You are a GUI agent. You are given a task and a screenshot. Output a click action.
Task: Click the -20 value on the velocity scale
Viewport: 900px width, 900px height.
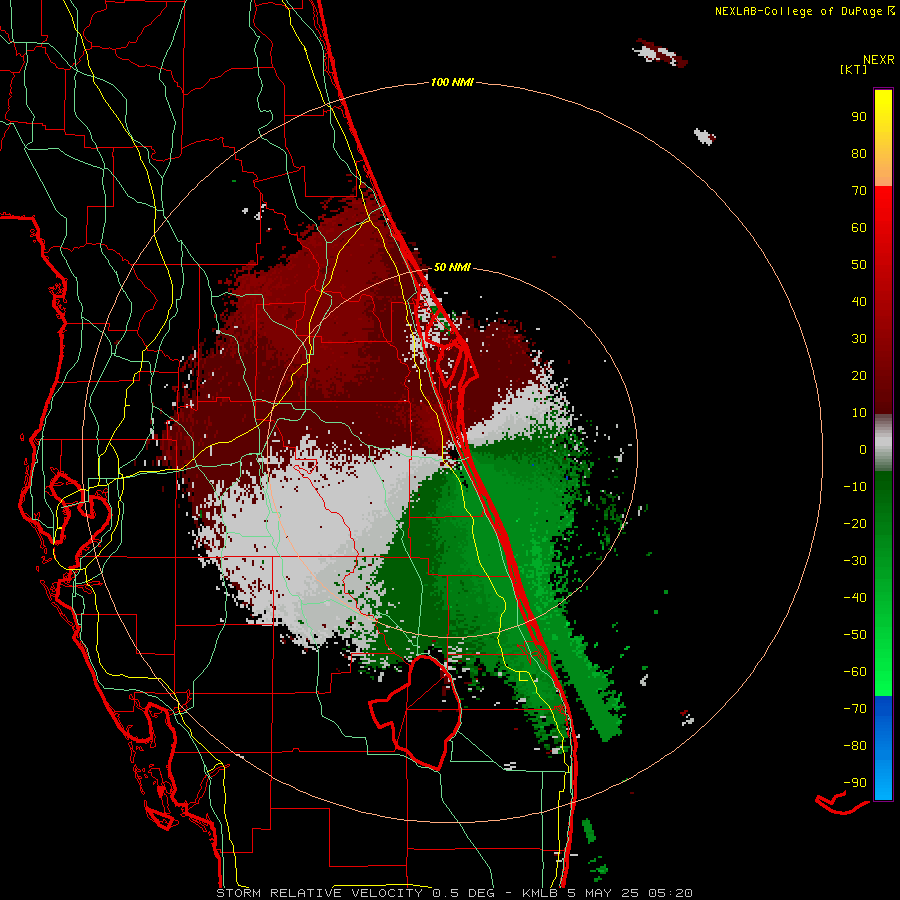[855, 523]
